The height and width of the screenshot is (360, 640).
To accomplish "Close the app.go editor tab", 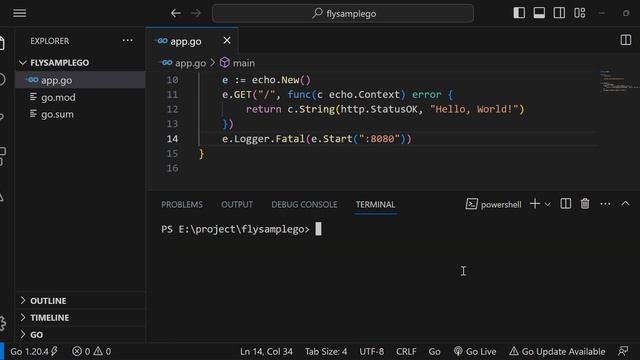I will click(227, 40).
